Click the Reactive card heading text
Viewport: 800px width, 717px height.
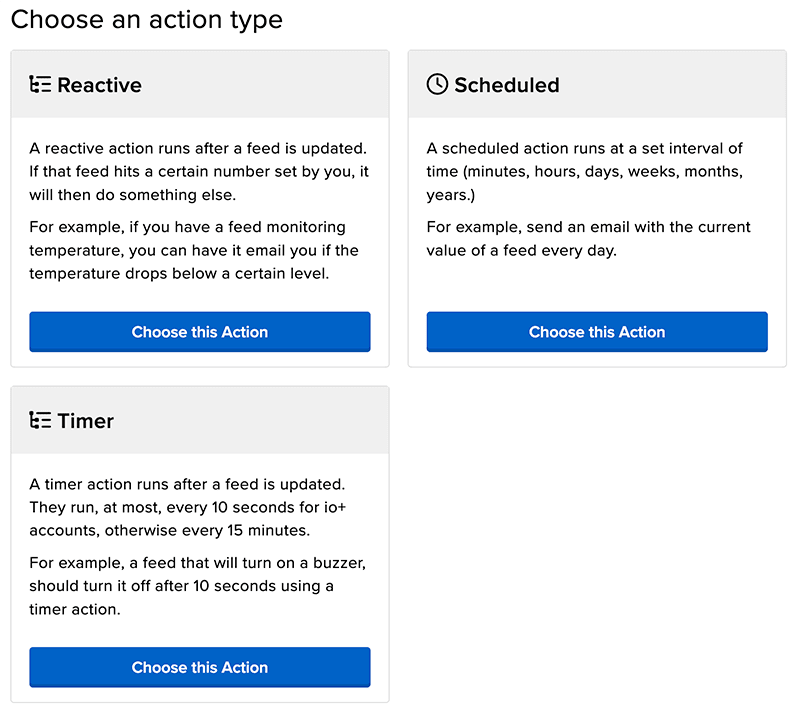pos(99,85)
